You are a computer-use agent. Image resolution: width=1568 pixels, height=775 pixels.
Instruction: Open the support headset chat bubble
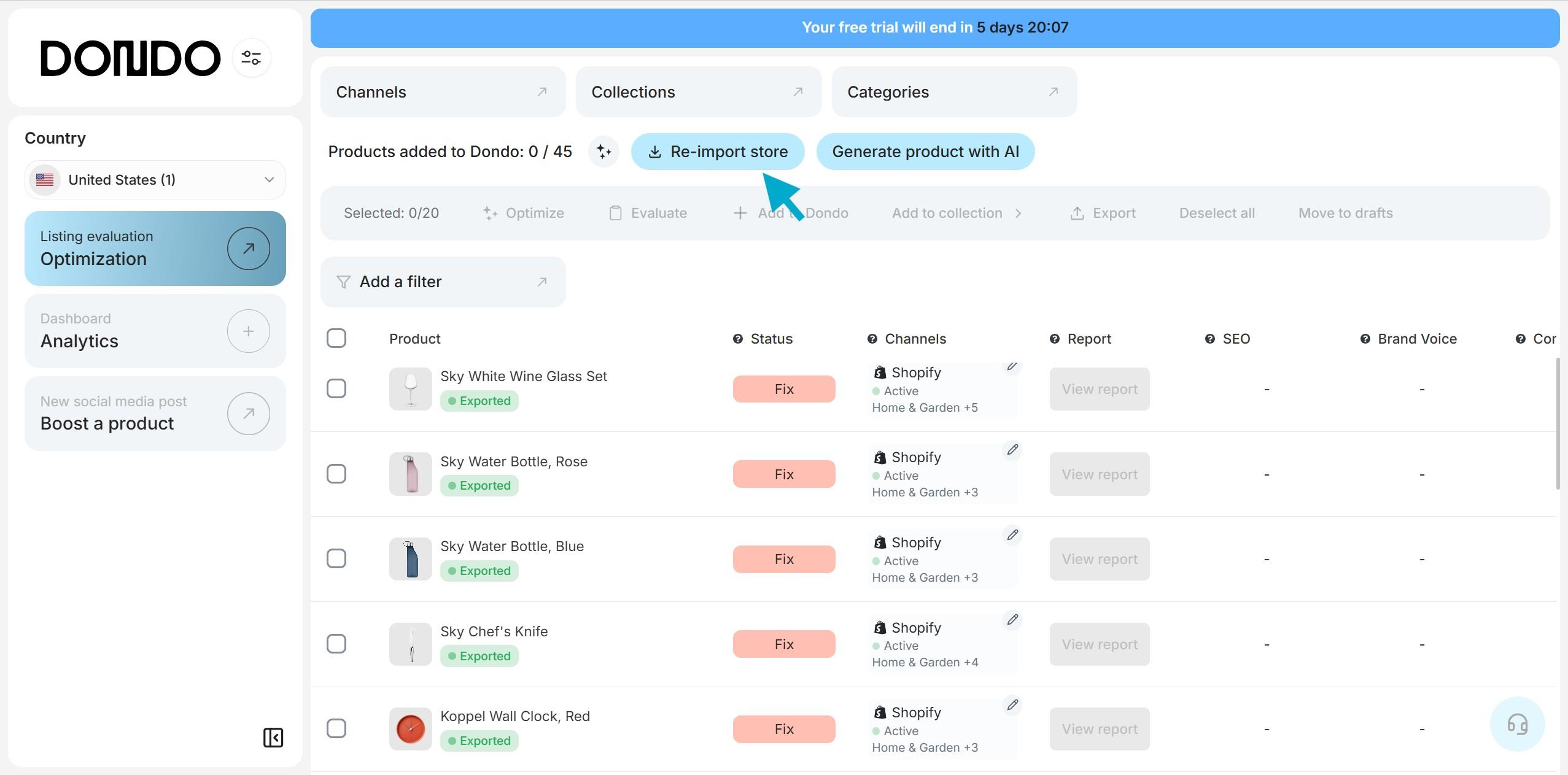click(x=1517, y=724)
